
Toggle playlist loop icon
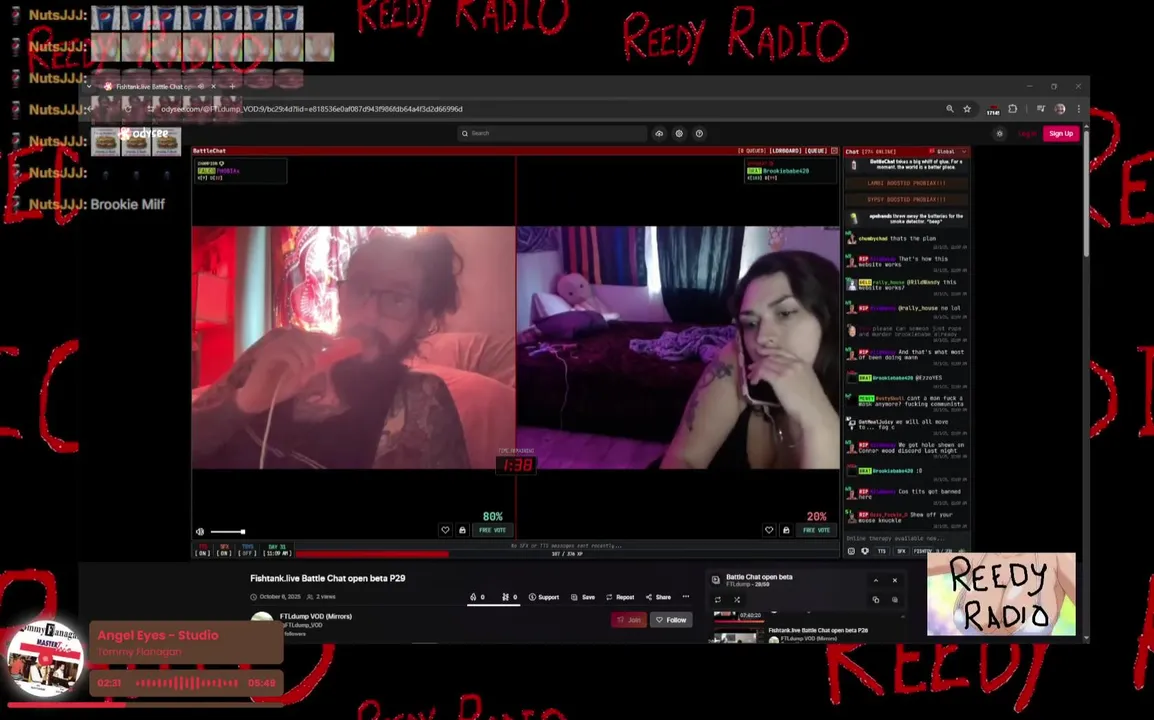tap(718, 600)
